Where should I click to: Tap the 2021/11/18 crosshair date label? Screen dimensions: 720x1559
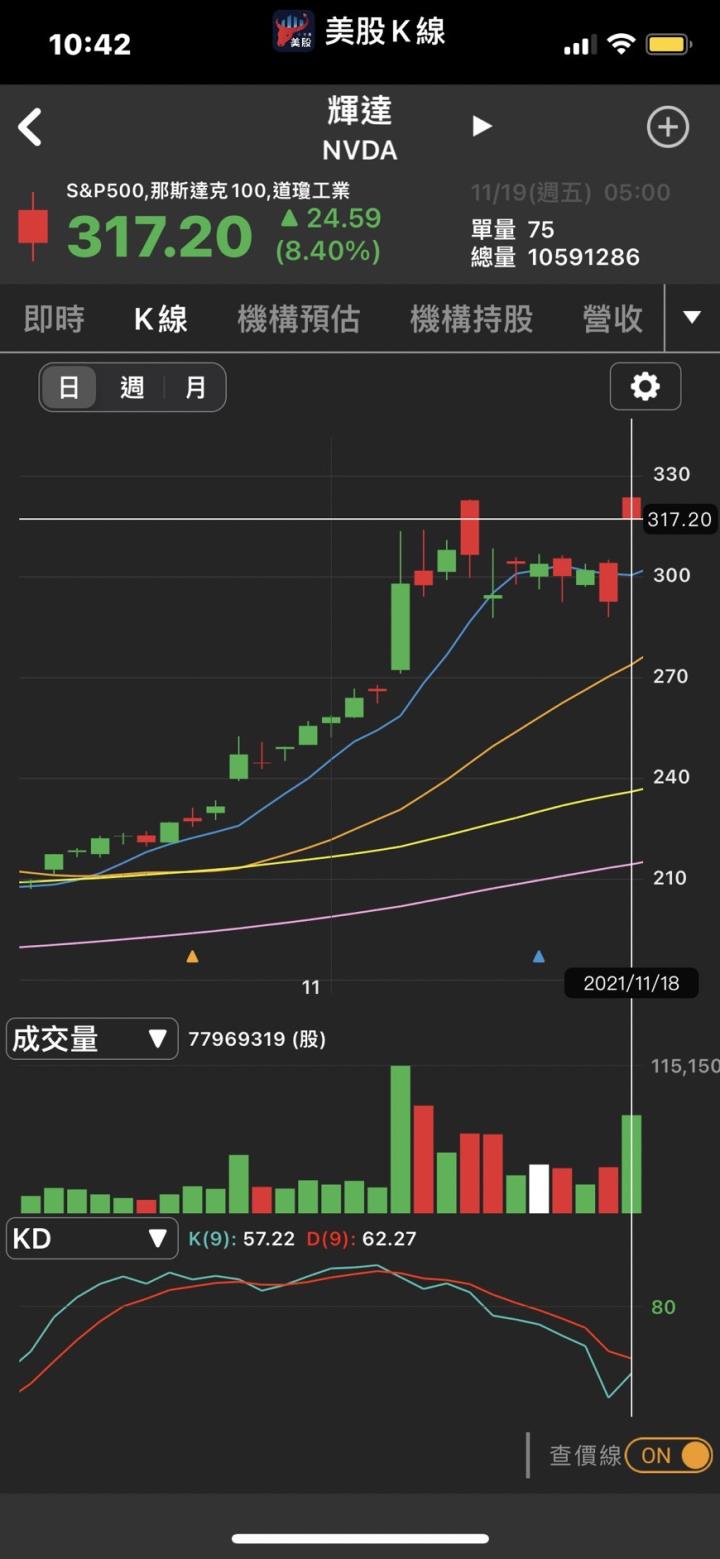pos(631,983)
